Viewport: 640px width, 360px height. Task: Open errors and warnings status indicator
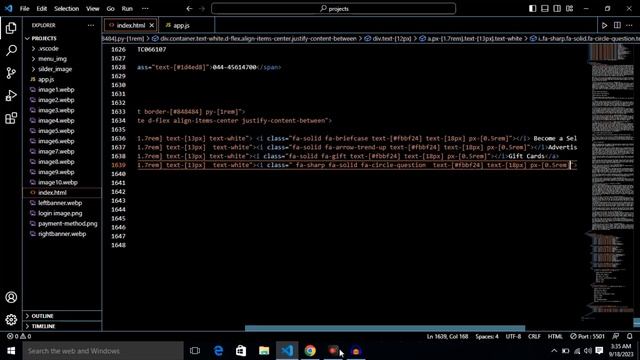coord(19,336)
